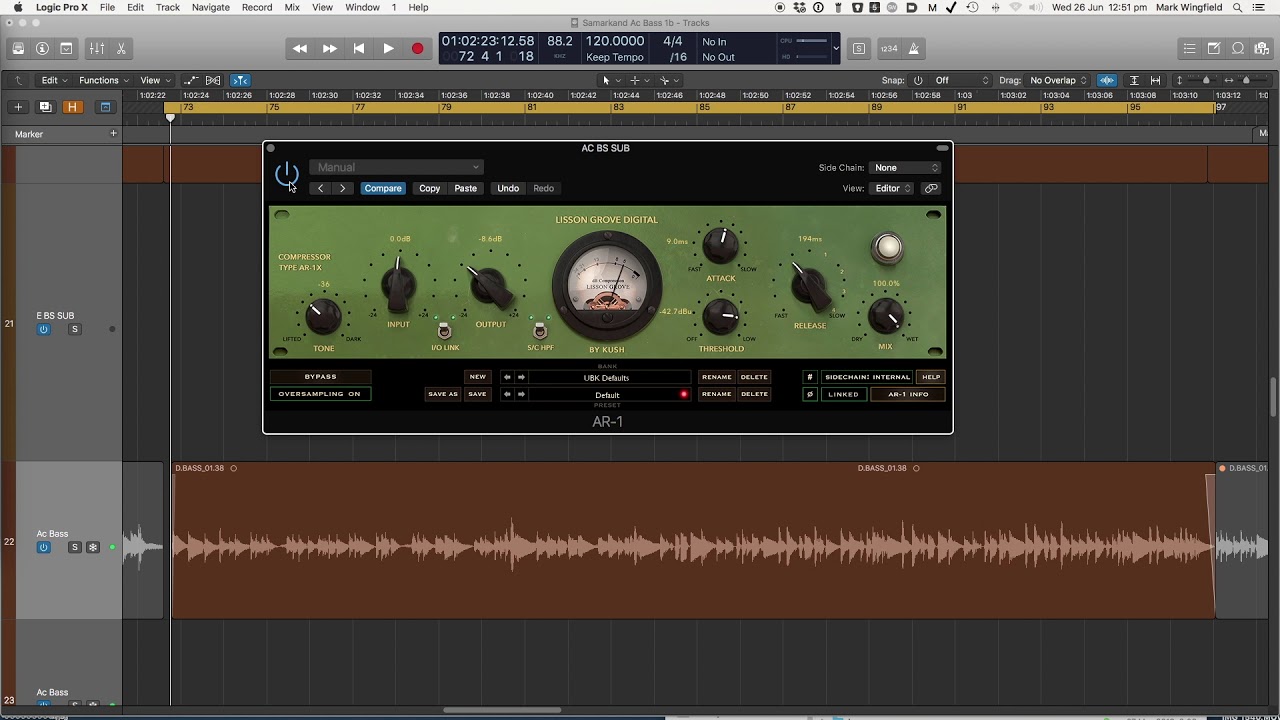The width and height of the screenshot is (1280, 720).
Task: Open the Edit dropdown in tracks area
Action: coord(54,80)
